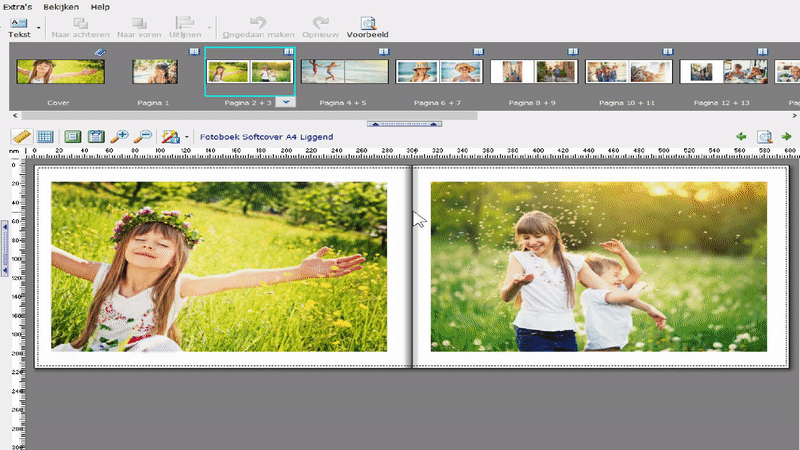Expand the dropdown under Pagina 2 + 3

tap(285, 102)
